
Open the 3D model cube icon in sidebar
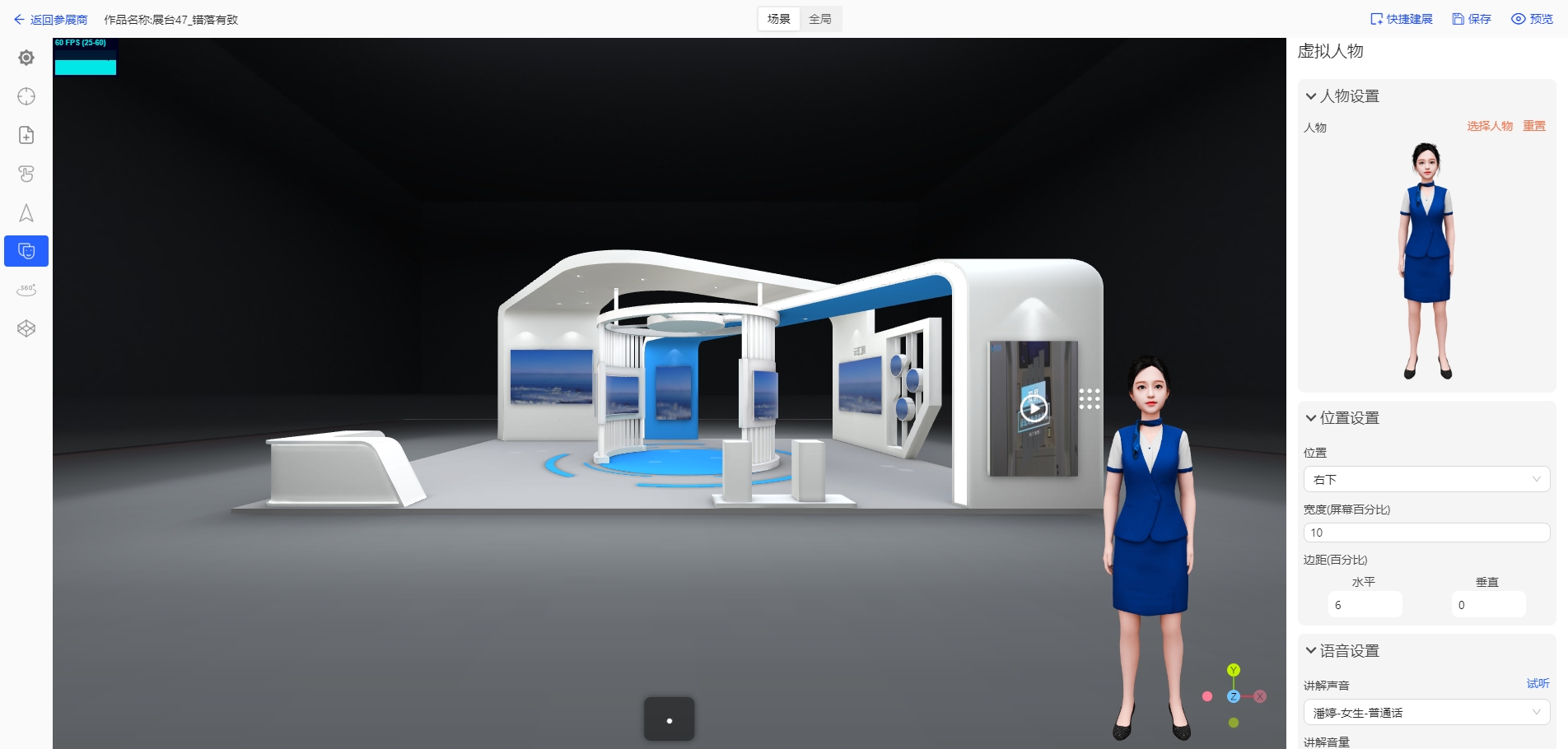(26, 328)
